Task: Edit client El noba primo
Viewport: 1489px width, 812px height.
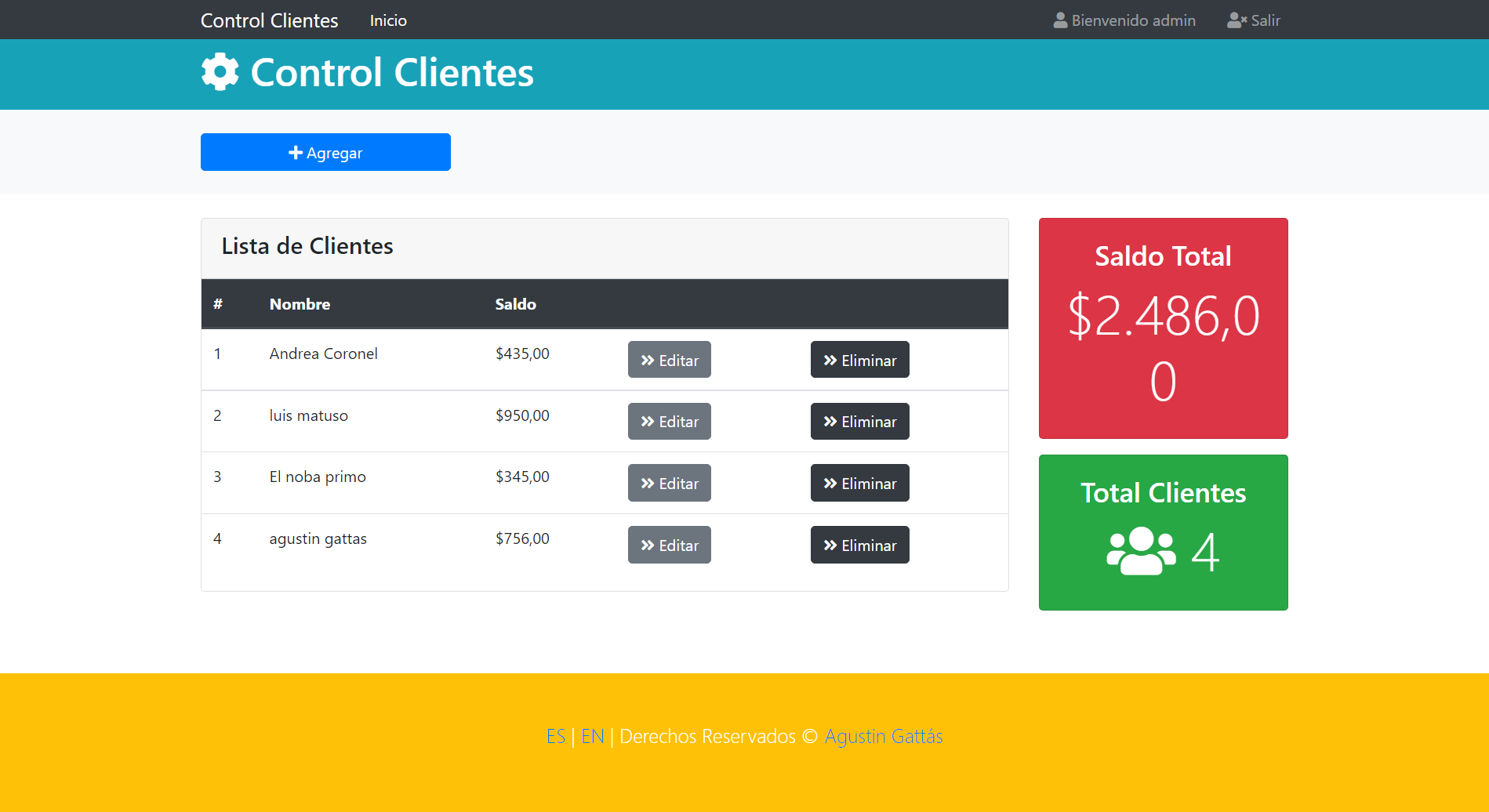Action: [670, 483]
